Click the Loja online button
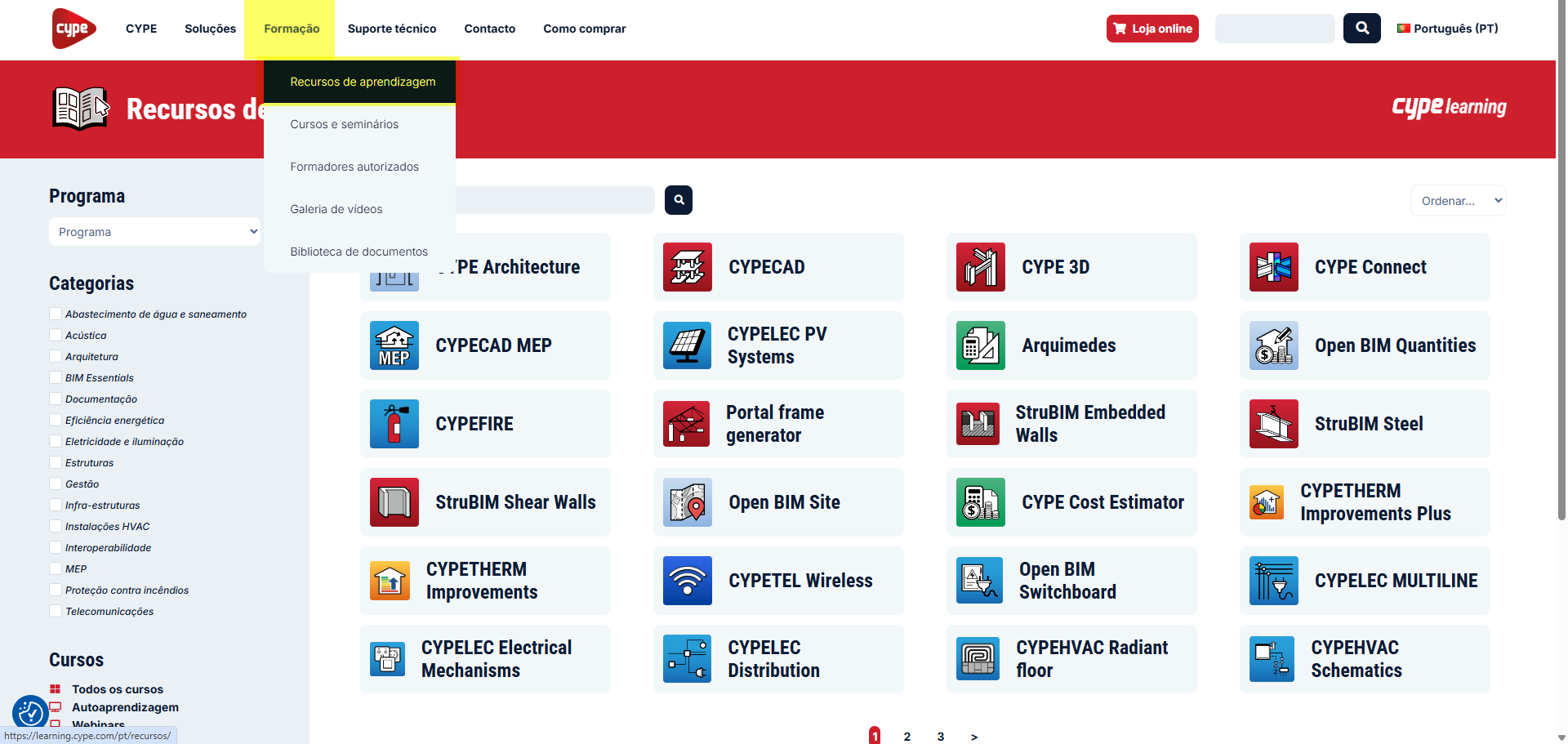 1151,29
